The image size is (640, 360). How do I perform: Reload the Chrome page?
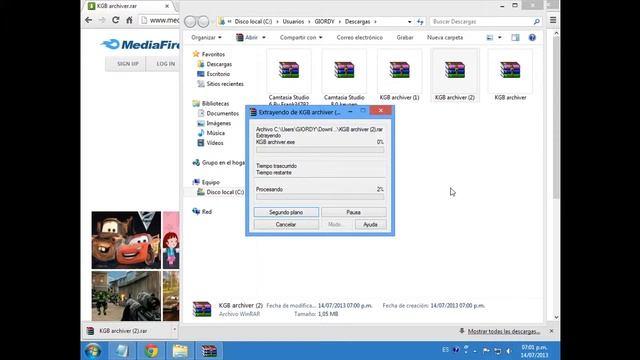(116, 20)
